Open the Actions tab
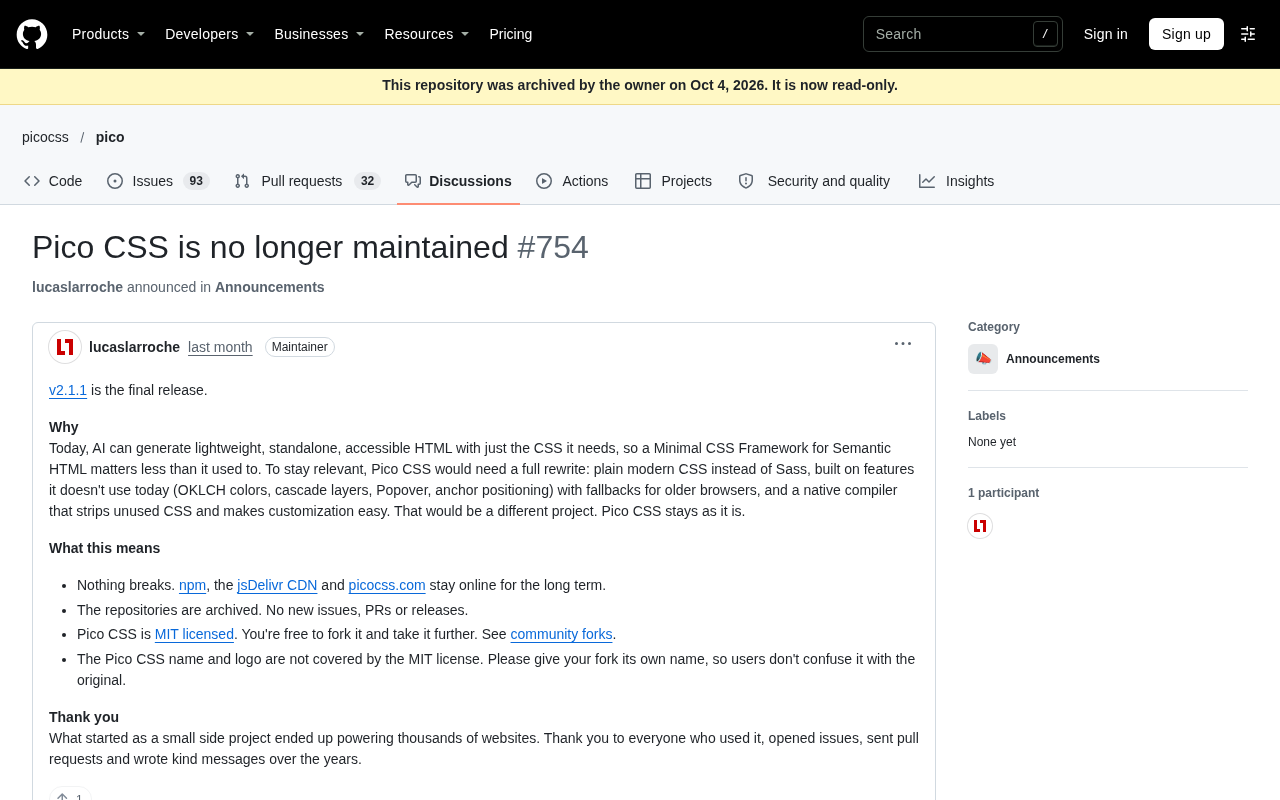Screen dimensions: 1280x800 click(x=572, y=181)
